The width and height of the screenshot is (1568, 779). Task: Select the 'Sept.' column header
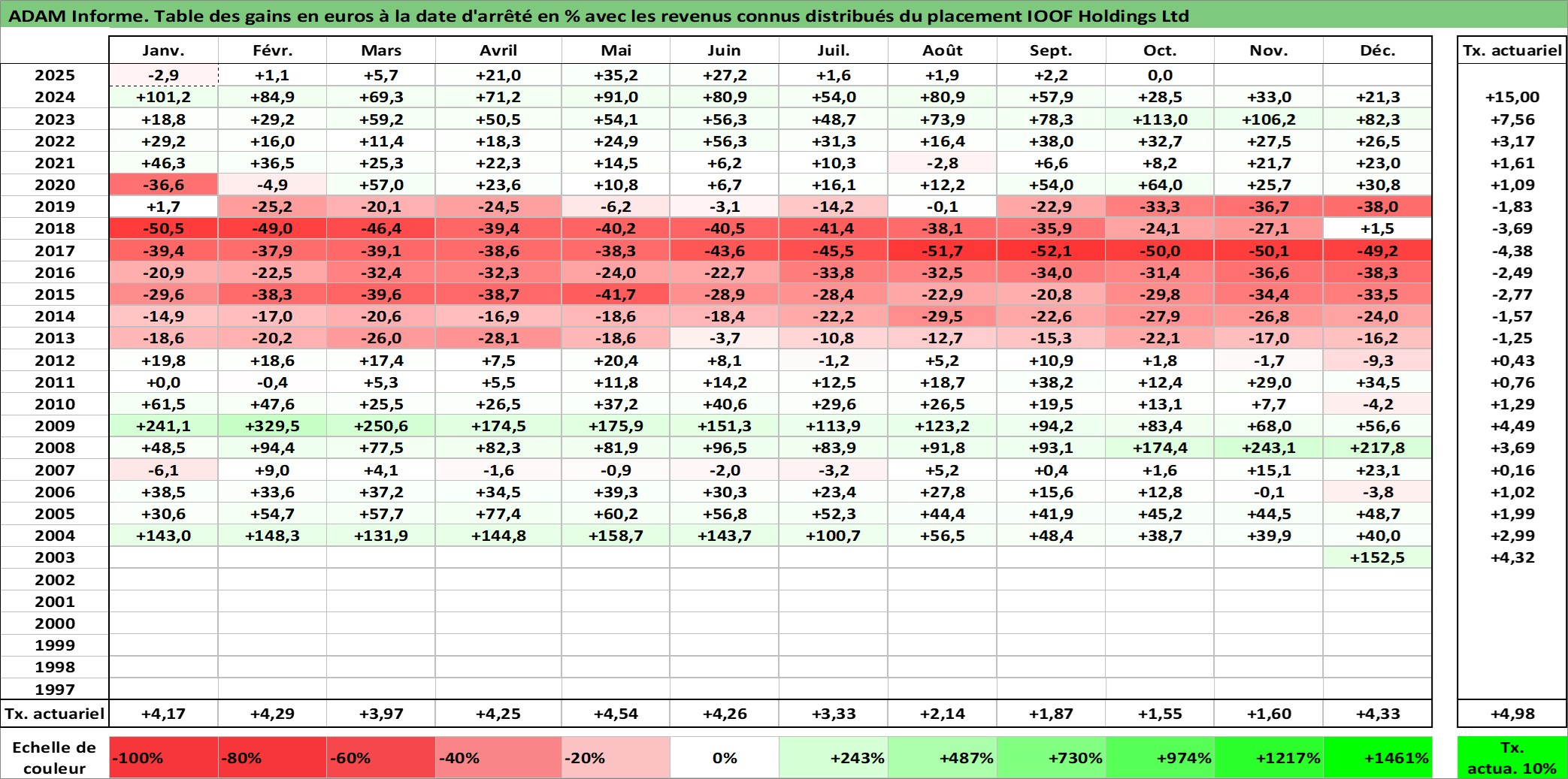tap(1051, 50)
